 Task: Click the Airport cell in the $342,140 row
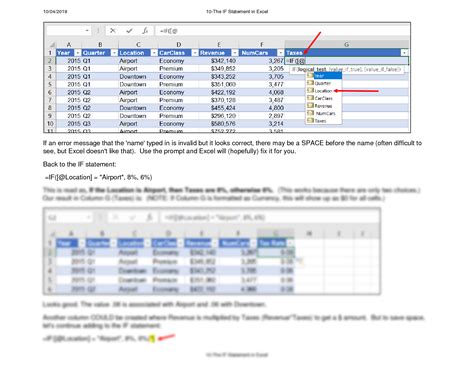tap(138, 61)
